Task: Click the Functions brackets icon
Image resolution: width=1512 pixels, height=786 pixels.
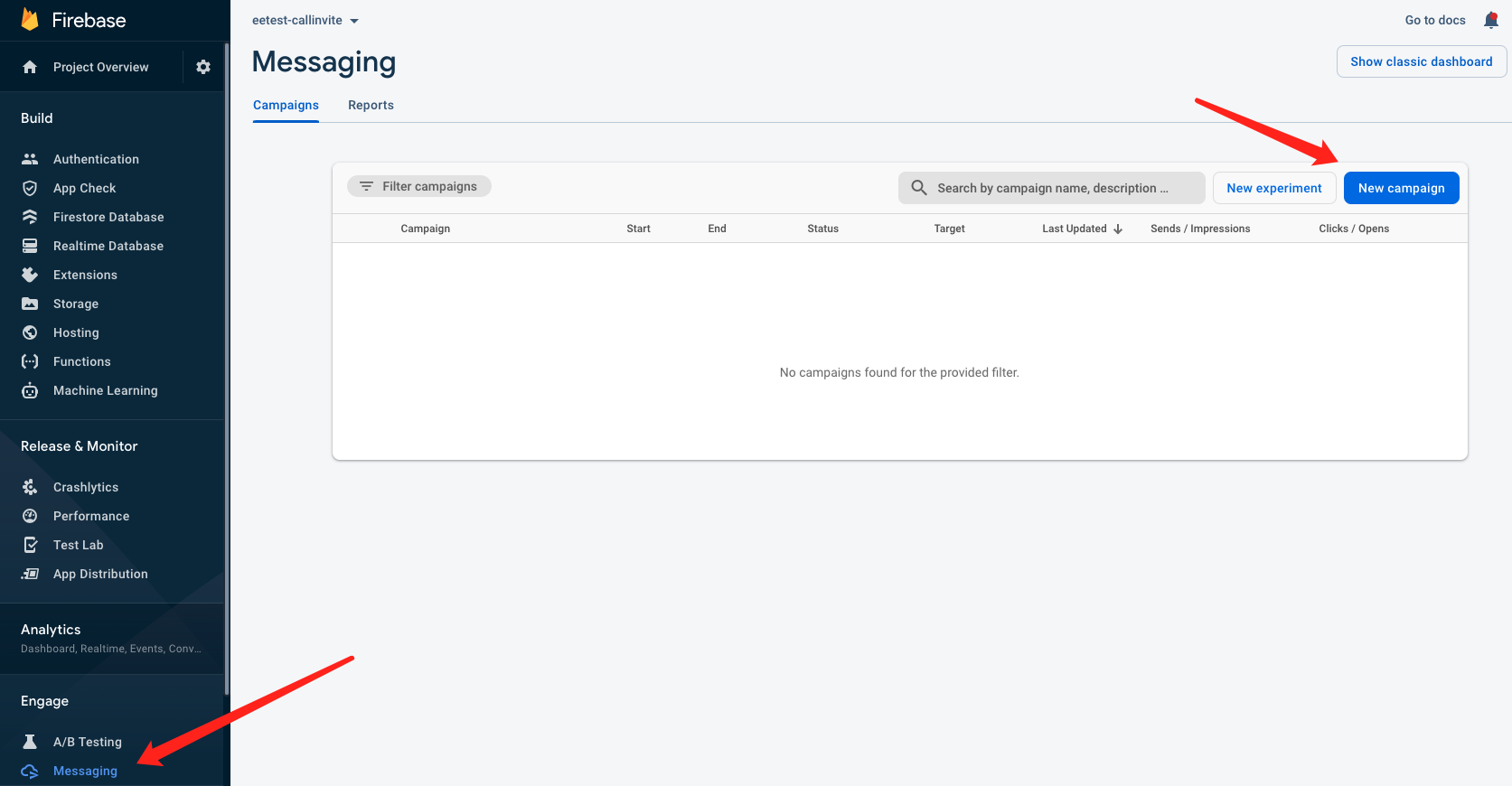Action: coord(30,361)
